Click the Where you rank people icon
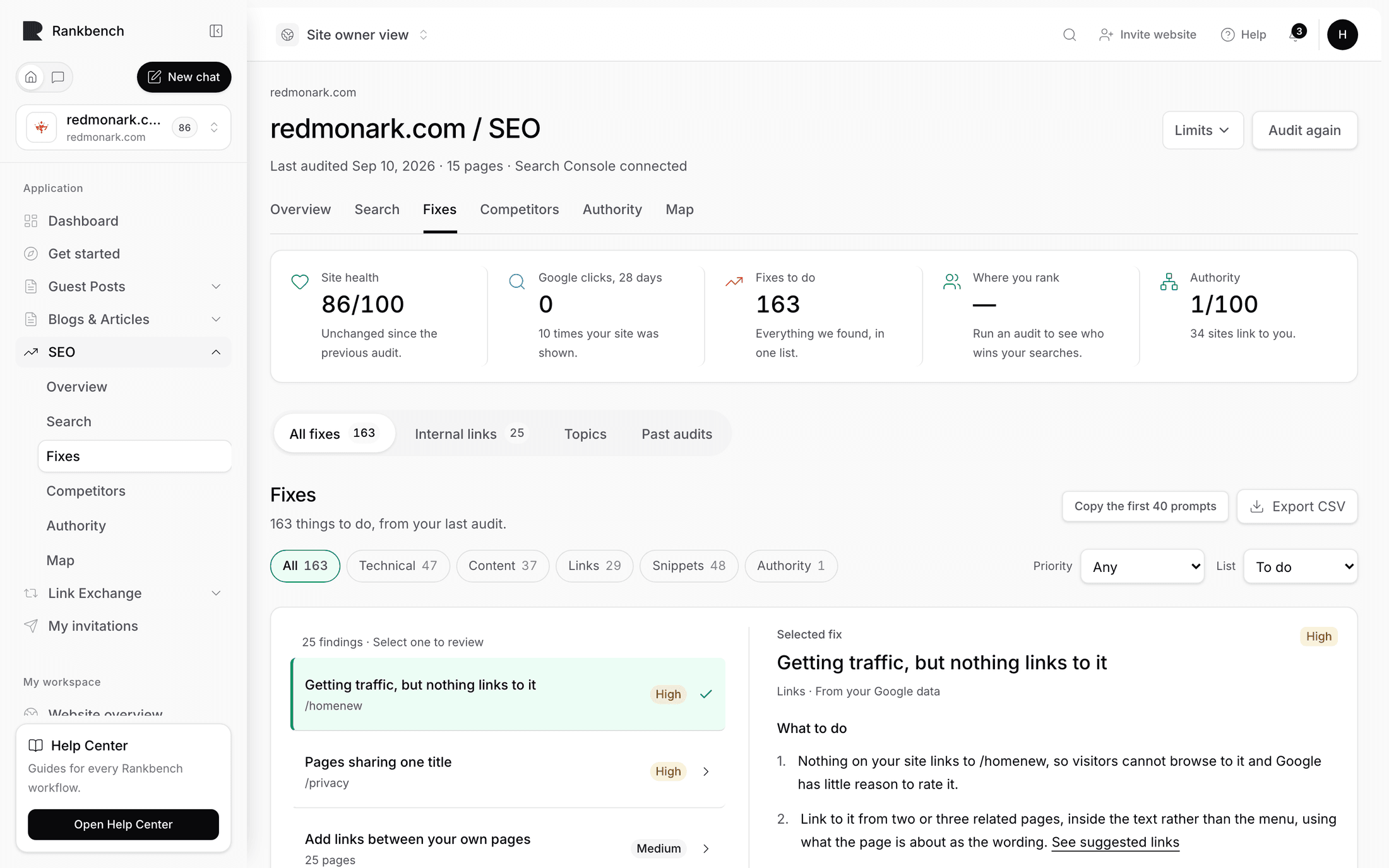This screenshot has height=868, width=1389. (951, 282)
